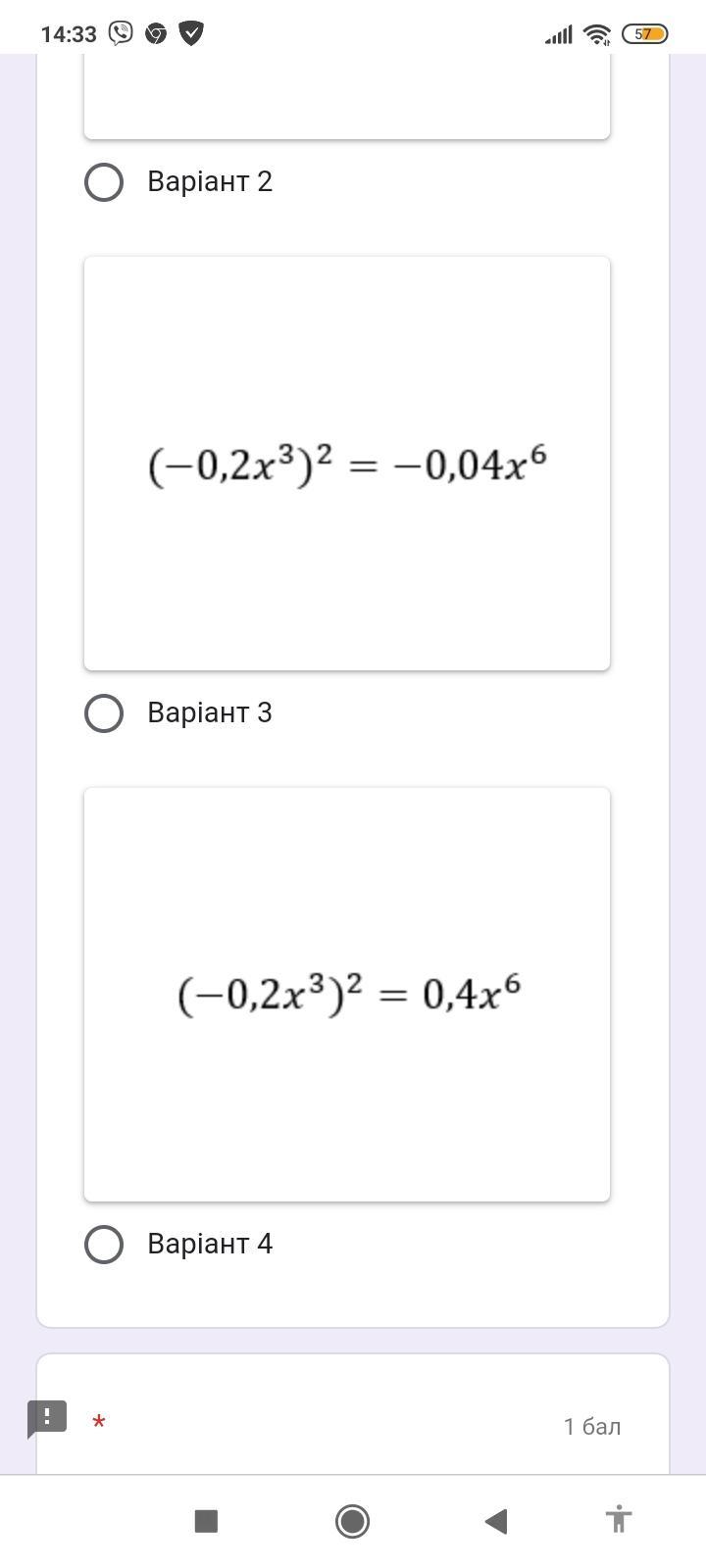The width and height of the screenshot is (706, 1568).
Task: Tap the Wi-Fi status icon
Action: click(596, 35)
